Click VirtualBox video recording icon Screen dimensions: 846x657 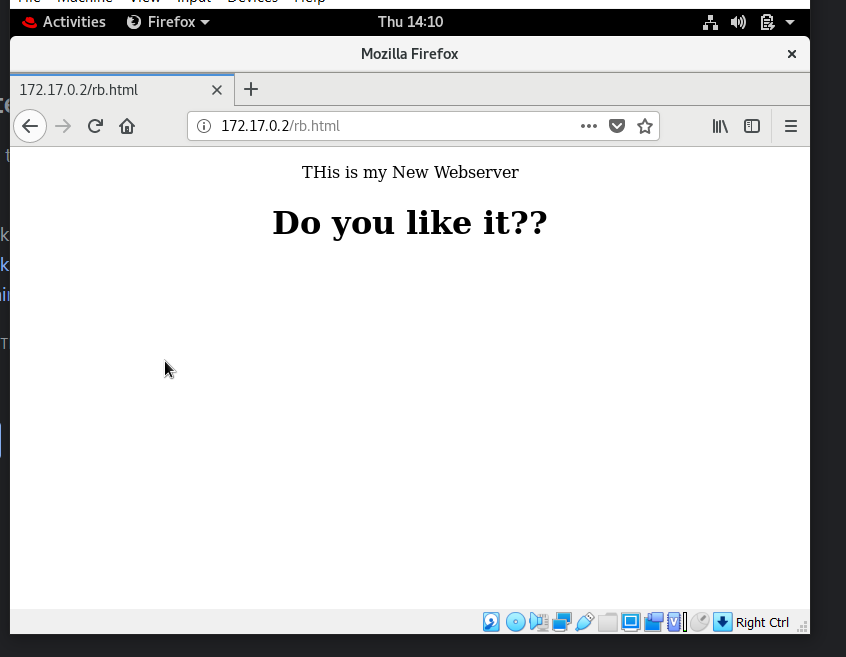coord(653,622)
